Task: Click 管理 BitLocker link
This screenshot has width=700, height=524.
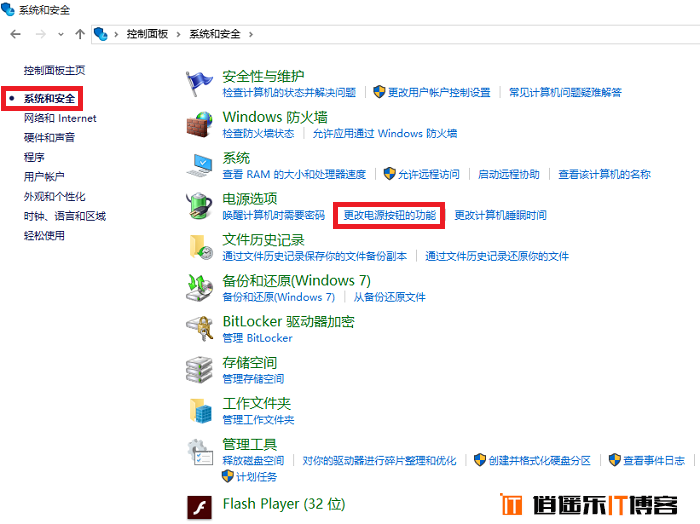Action: coord(258,338)
